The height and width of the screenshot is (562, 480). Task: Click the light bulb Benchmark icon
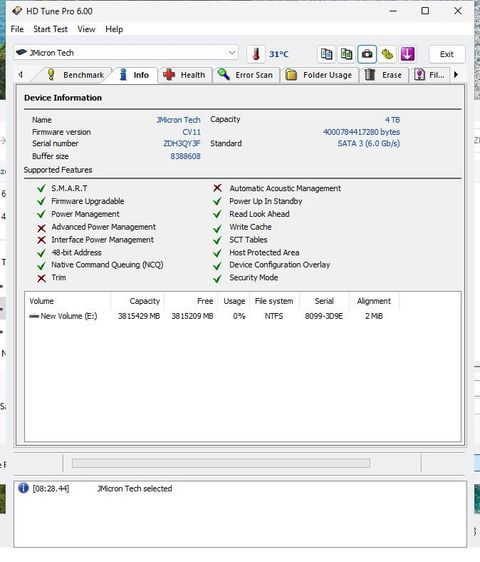pyautogui.click(x=51, y=75)
